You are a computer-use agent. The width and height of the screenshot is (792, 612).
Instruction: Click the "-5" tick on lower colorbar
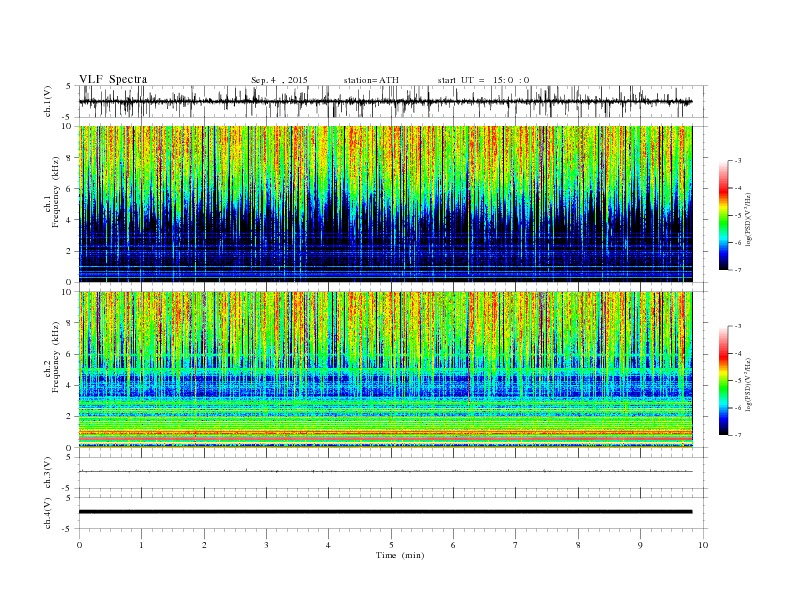click(737, 381)
